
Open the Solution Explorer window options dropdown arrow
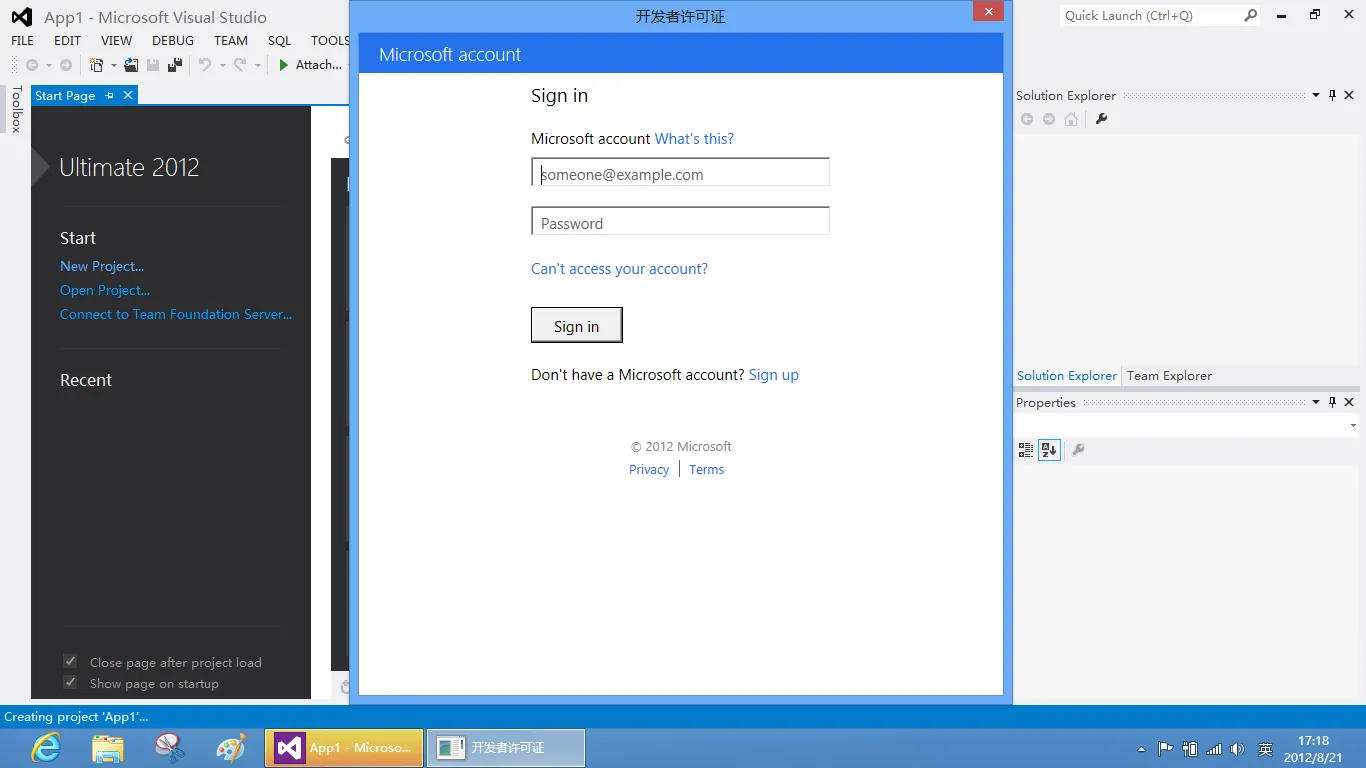pyautogui.click(x=1315, y=95)
